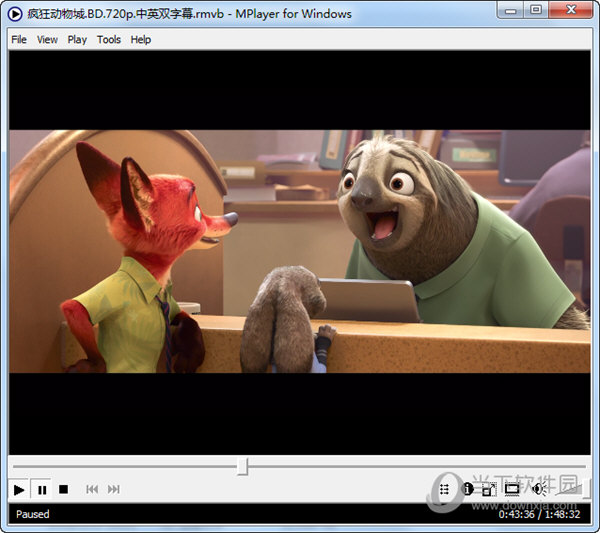Click the compact mode icon

489,489
